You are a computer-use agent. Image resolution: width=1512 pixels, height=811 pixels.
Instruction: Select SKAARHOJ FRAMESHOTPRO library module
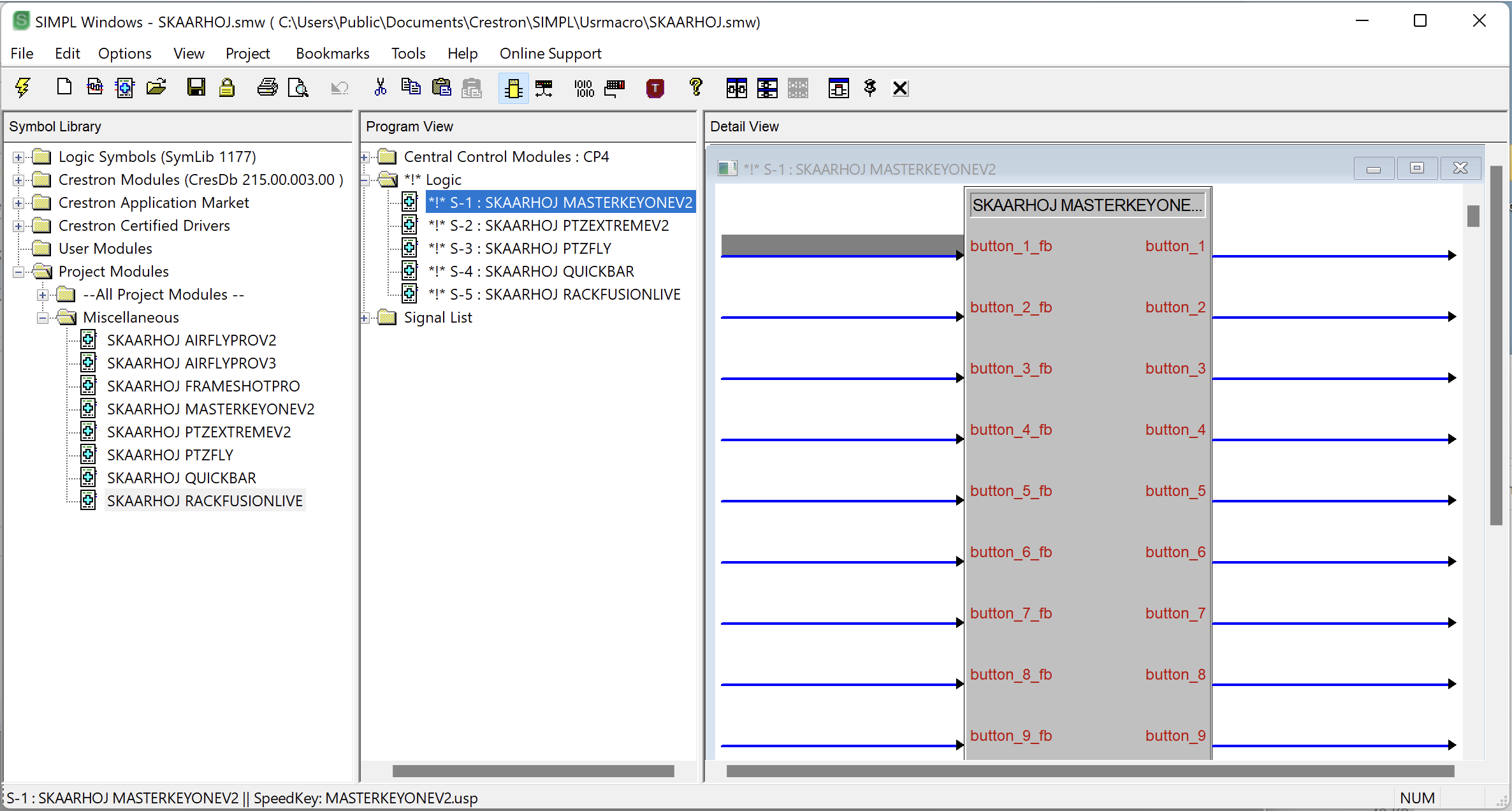coord(203,386)
